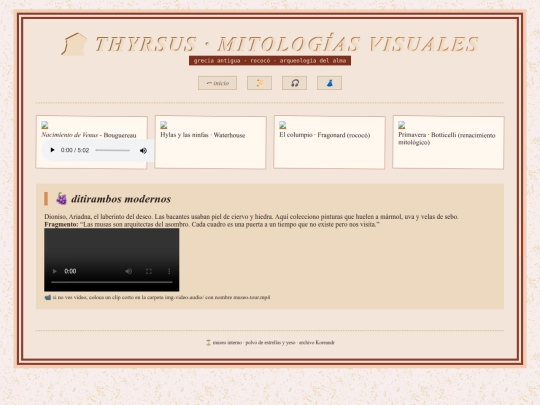
Task: Select Hylas y las ninfas · Waterhouse caption
Action: [202, 135]
